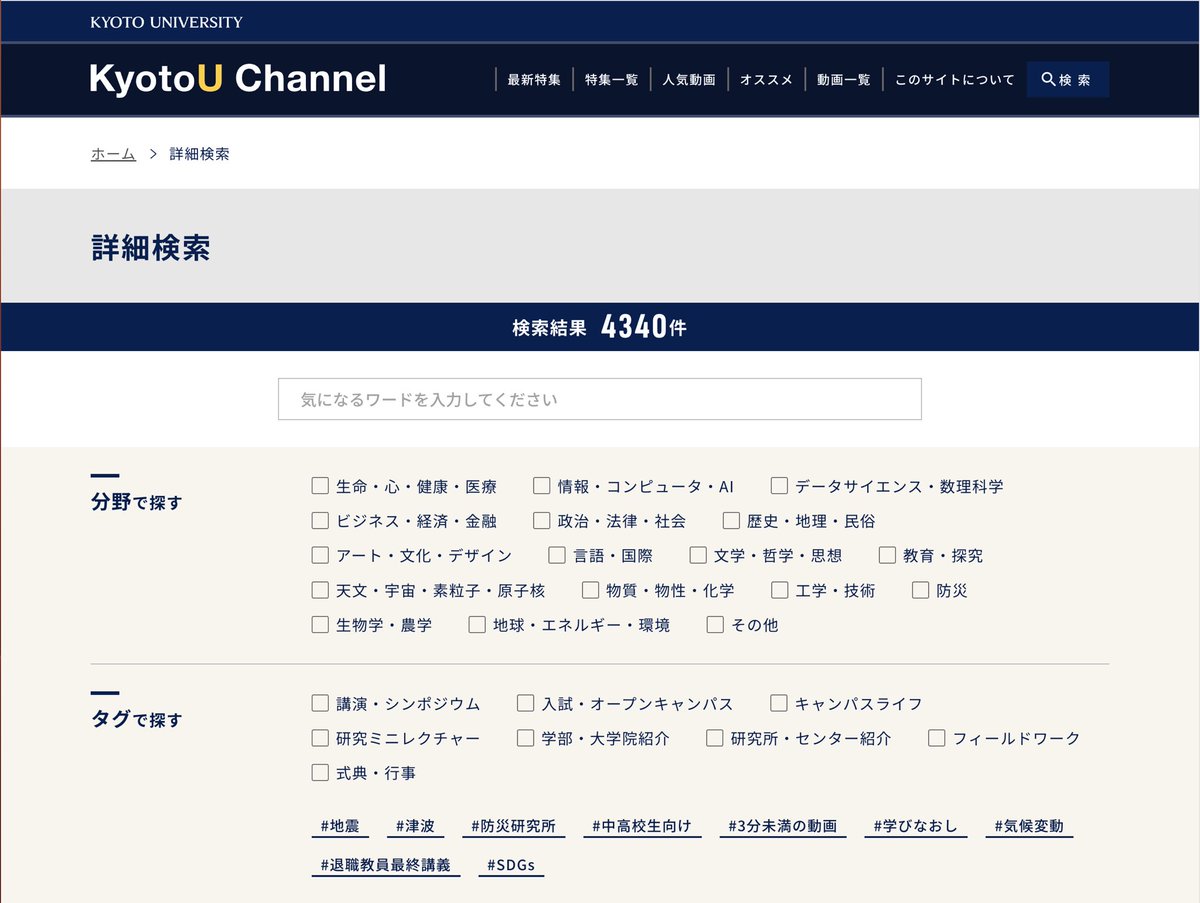This screenshot has width=1200, height=903.
Task: Check the フィールドワーク checkbox
Action: [x=936, y=738]
